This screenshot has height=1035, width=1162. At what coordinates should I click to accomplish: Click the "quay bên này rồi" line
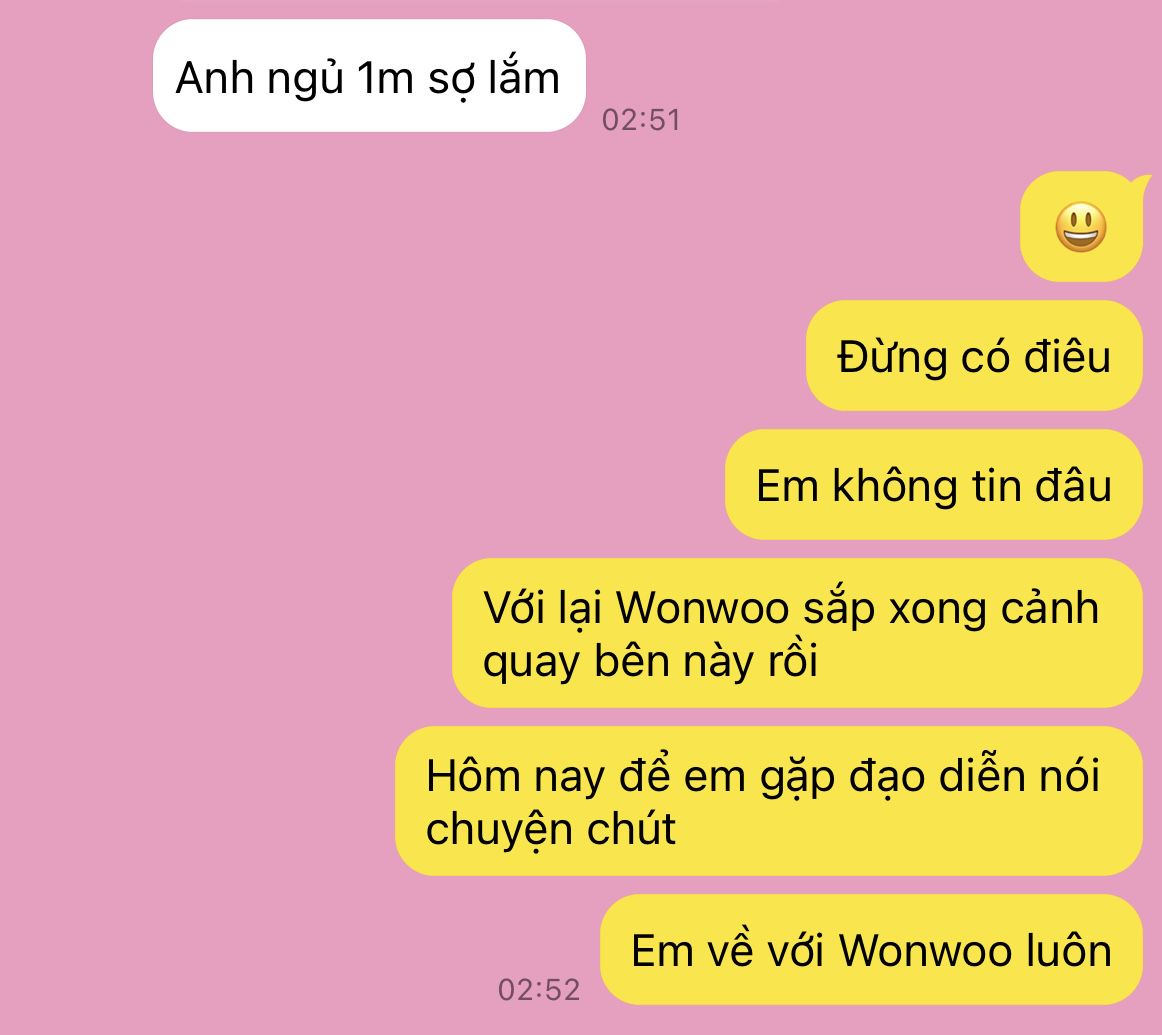(x=650, y=661)
